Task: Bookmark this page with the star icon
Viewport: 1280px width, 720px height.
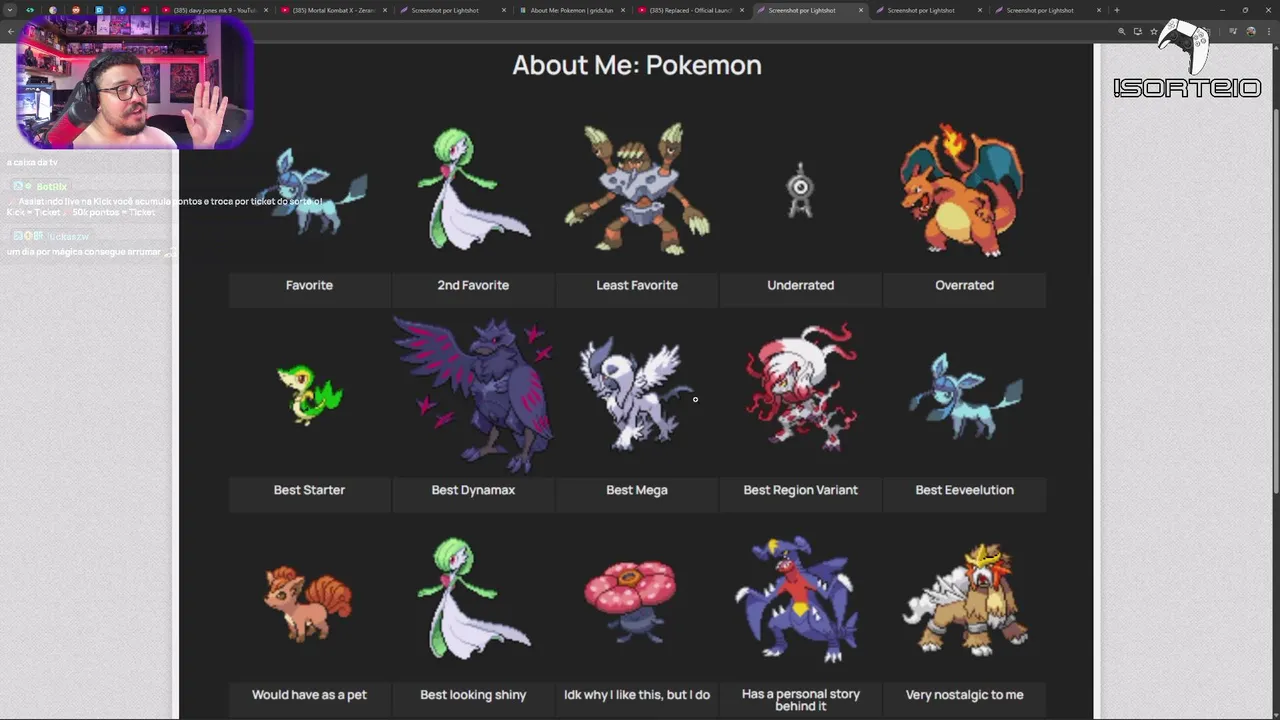Action: tap(1153, 31)
